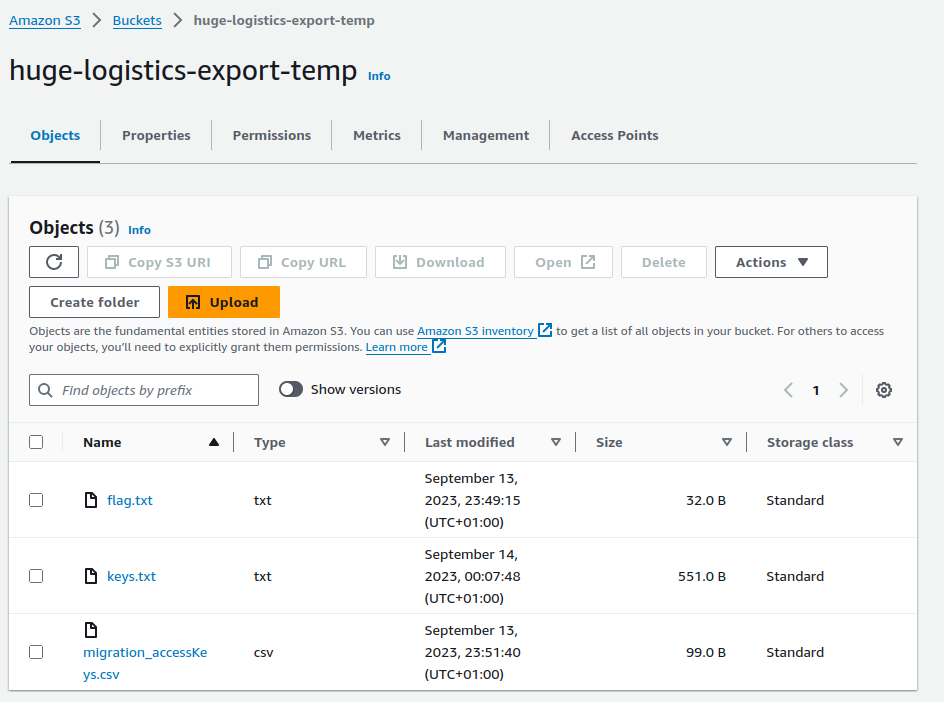The width and height of the screenshot is (944, 702).
Task: Check the box for flag.txt
Action: [36, 500]
